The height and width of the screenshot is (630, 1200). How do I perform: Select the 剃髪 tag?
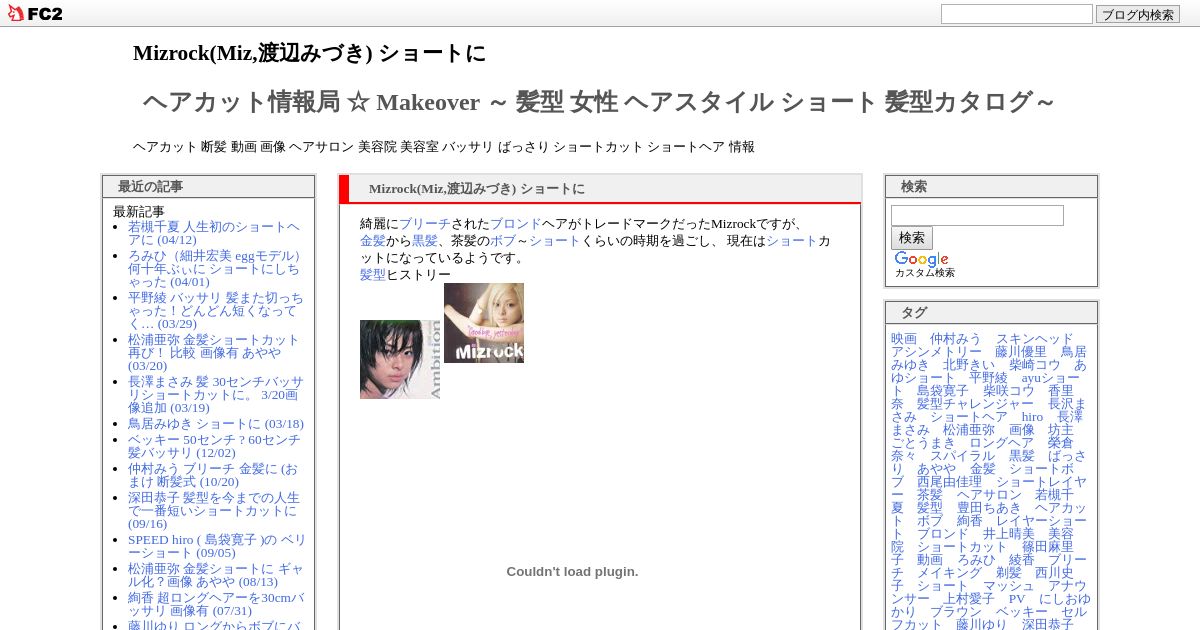coord(1008,573)
